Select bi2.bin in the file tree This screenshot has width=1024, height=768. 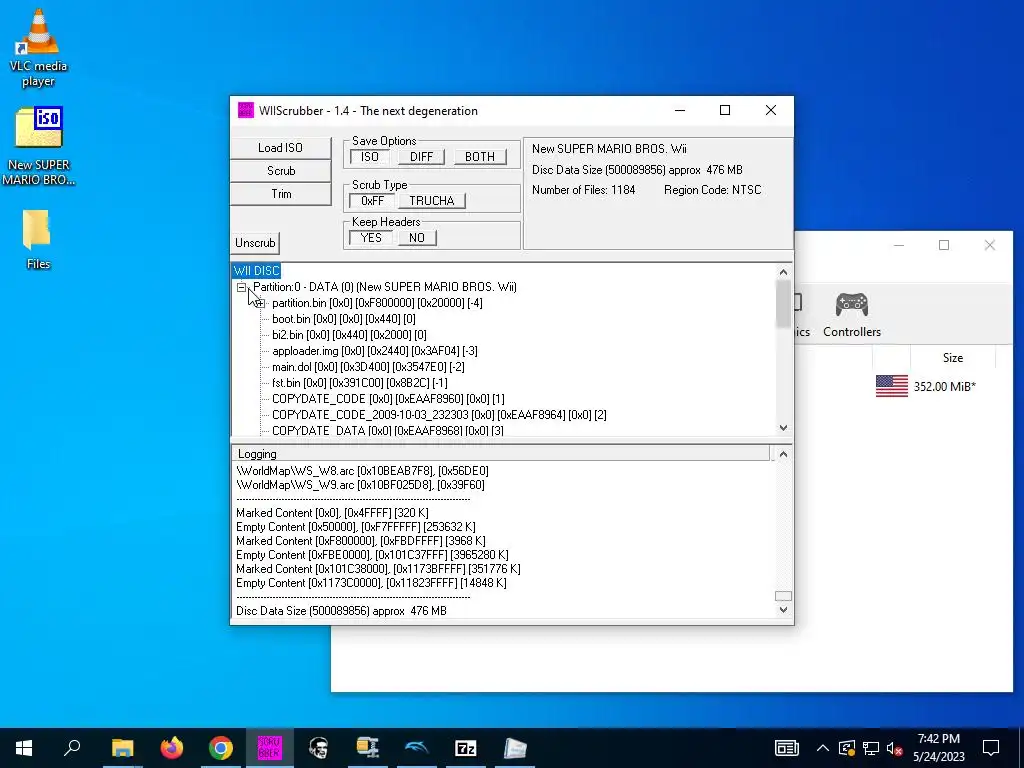349,334
